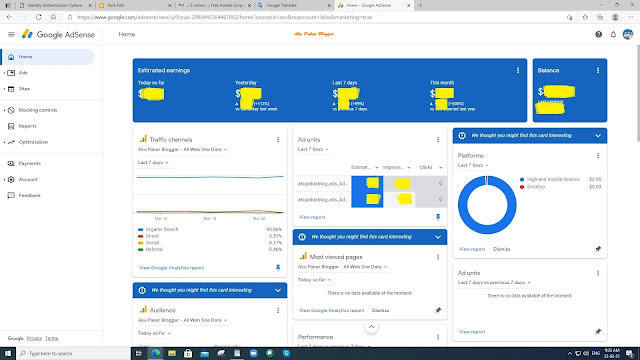The width and height of the screenshot is (640, 360).
Task: Open Performance card options menu
Action: 438,337
